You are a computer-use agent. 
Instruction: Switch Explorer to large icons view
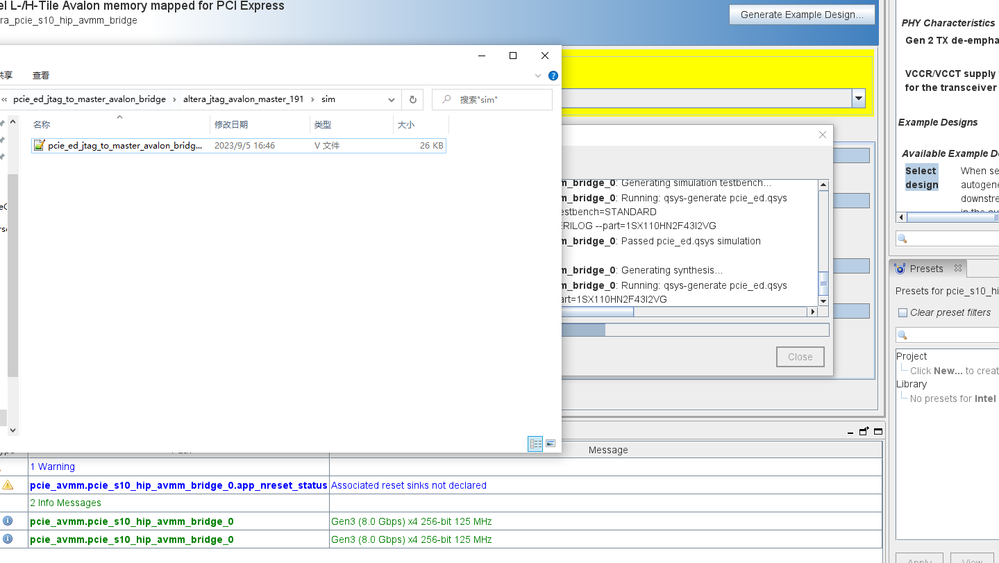551,443
